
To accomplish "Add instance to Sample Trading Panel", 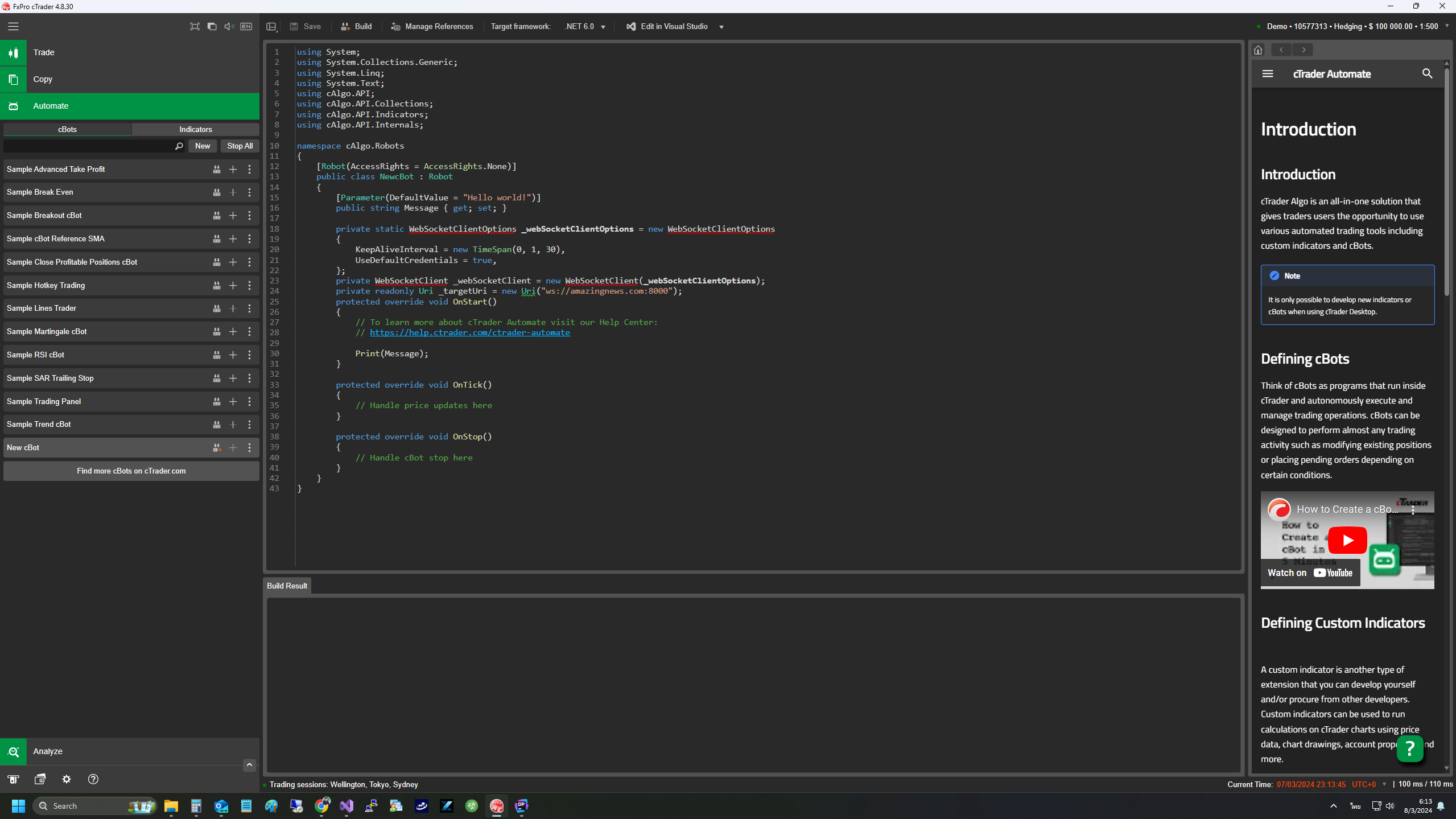I will pos(233,402).
